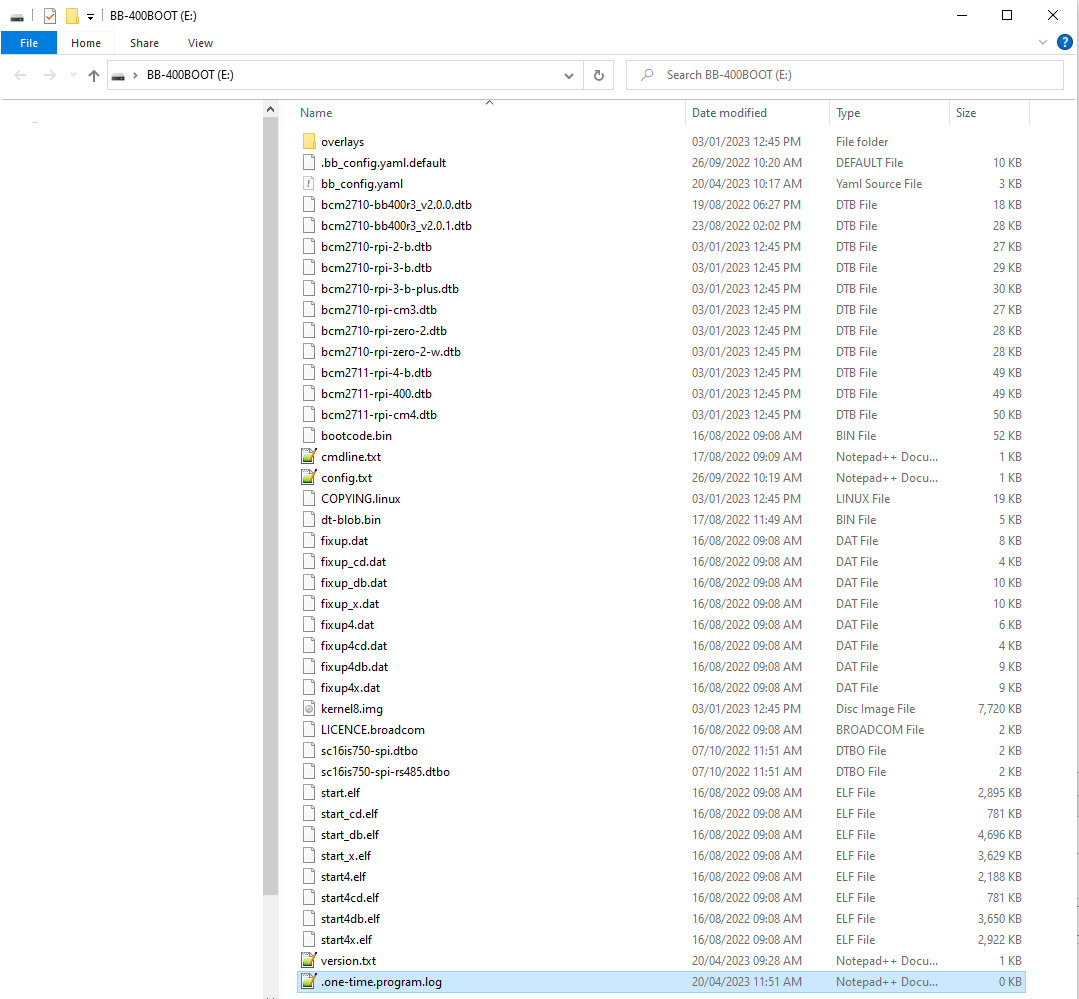The height and width of the screenshot is (999, 1079).
Task: Open the Recent locations dropdown arrow
Action: tap(71, 75)
